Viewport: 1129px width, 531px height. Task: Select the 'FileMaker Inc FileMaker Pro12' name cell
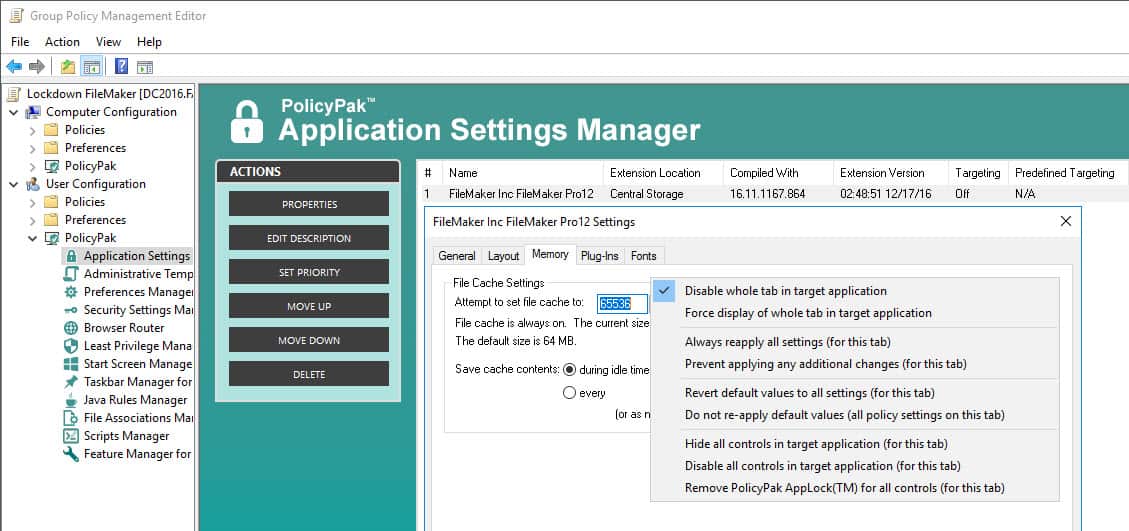[x=521, y=194]
